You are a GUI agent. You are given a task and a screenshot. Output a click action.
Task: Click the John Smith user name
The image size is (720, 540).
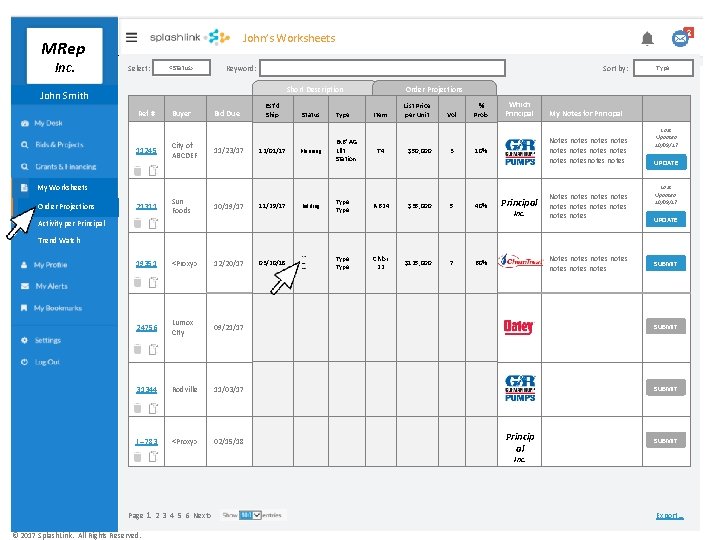[x=64, y=96]
